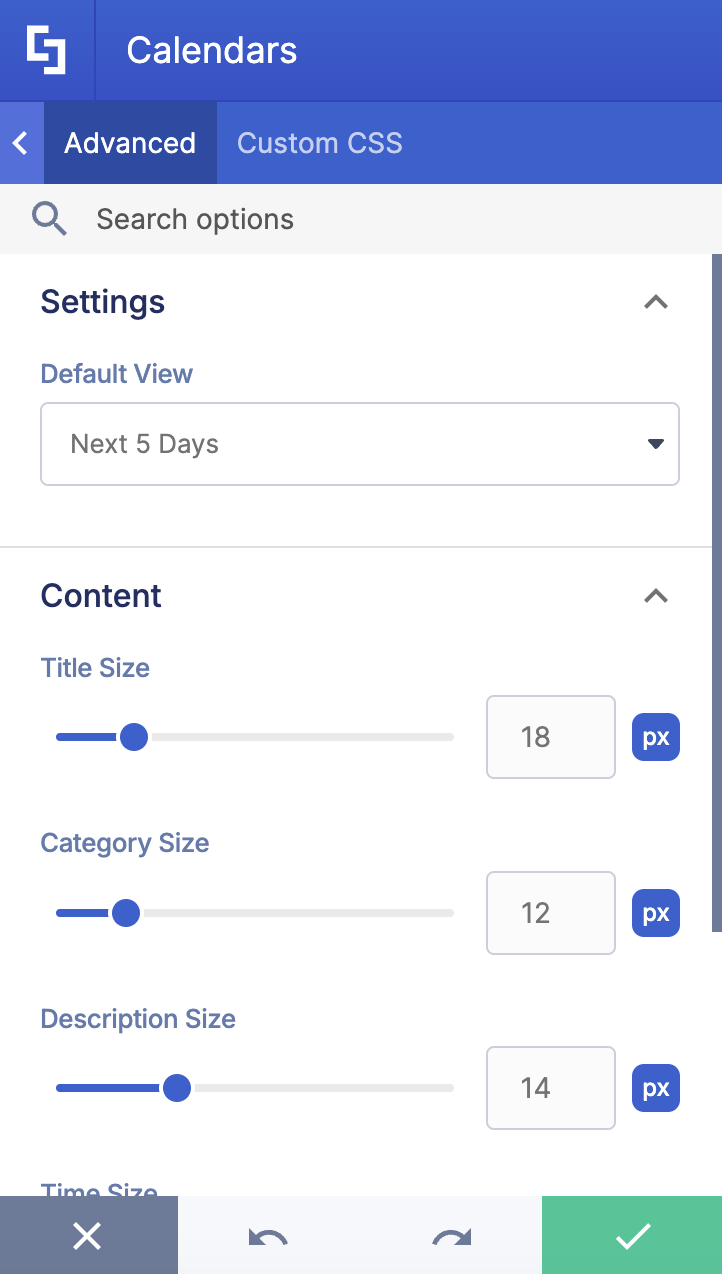Viewport: 722px width, 1274px height.
Task: Open the Default View dropdown
Action: (x=360, y=444)
